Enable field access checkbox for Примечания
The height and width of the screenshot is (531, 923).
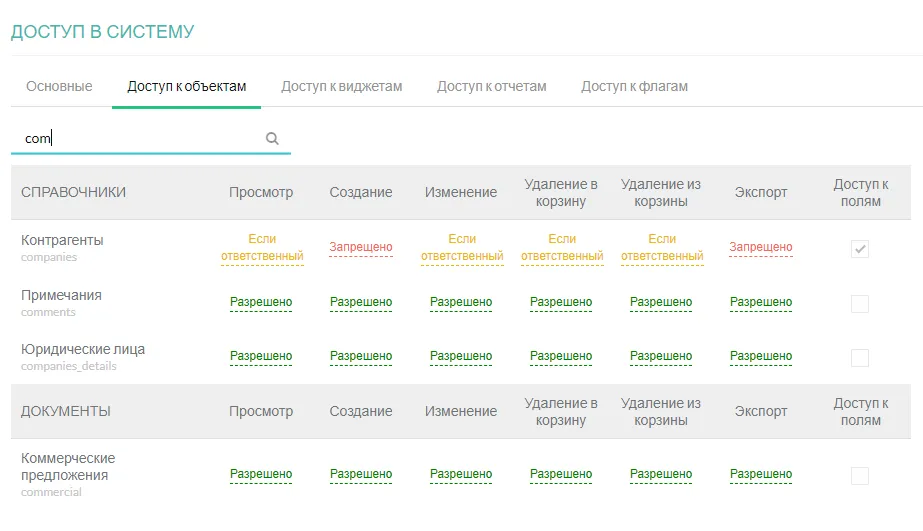[860, 304]
